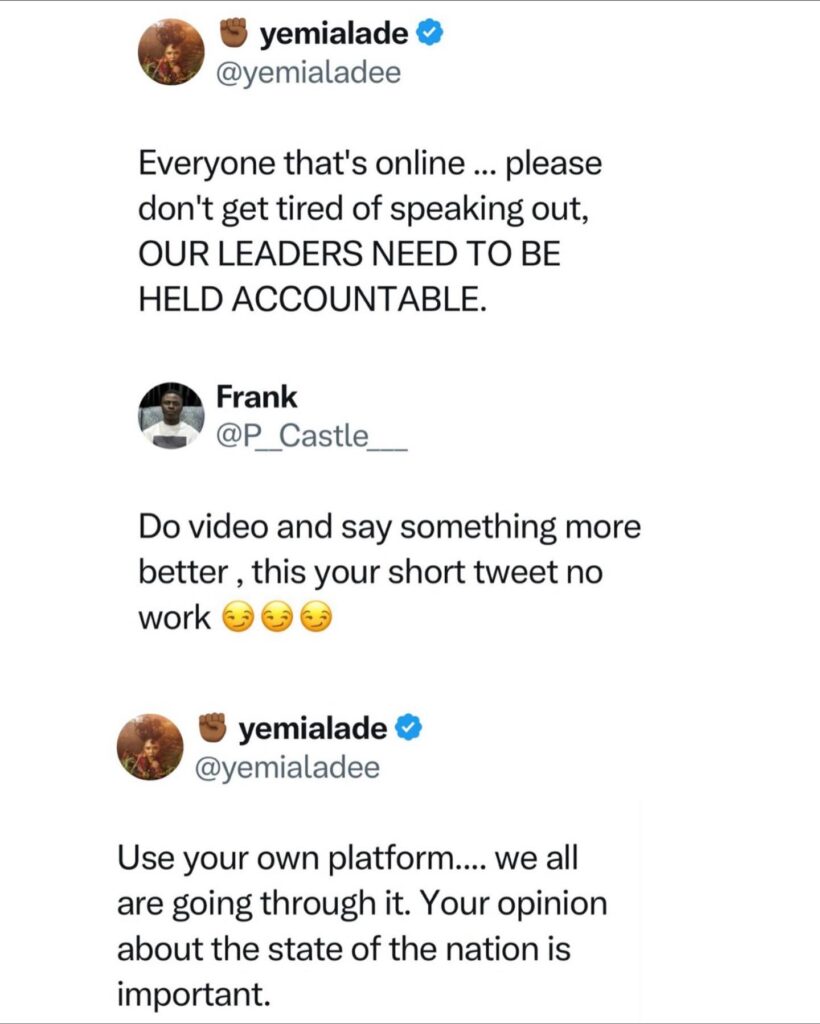
Task: Click the capitalized line 'HELD ACCOUNTABLE.'
Action: click(312, 299)
